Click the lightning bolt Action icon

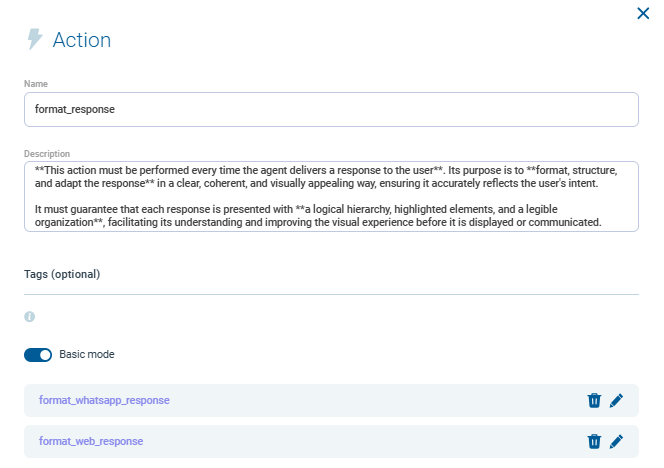(x=35, y=40)
